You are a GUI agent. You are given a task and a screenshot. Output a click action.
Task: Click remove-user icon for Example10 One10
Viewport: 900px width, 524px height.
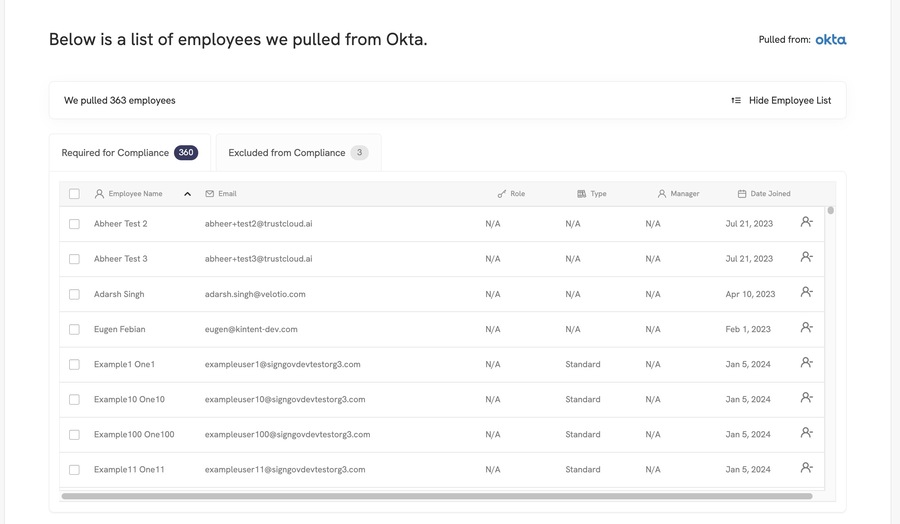click(x=806, y=397)
